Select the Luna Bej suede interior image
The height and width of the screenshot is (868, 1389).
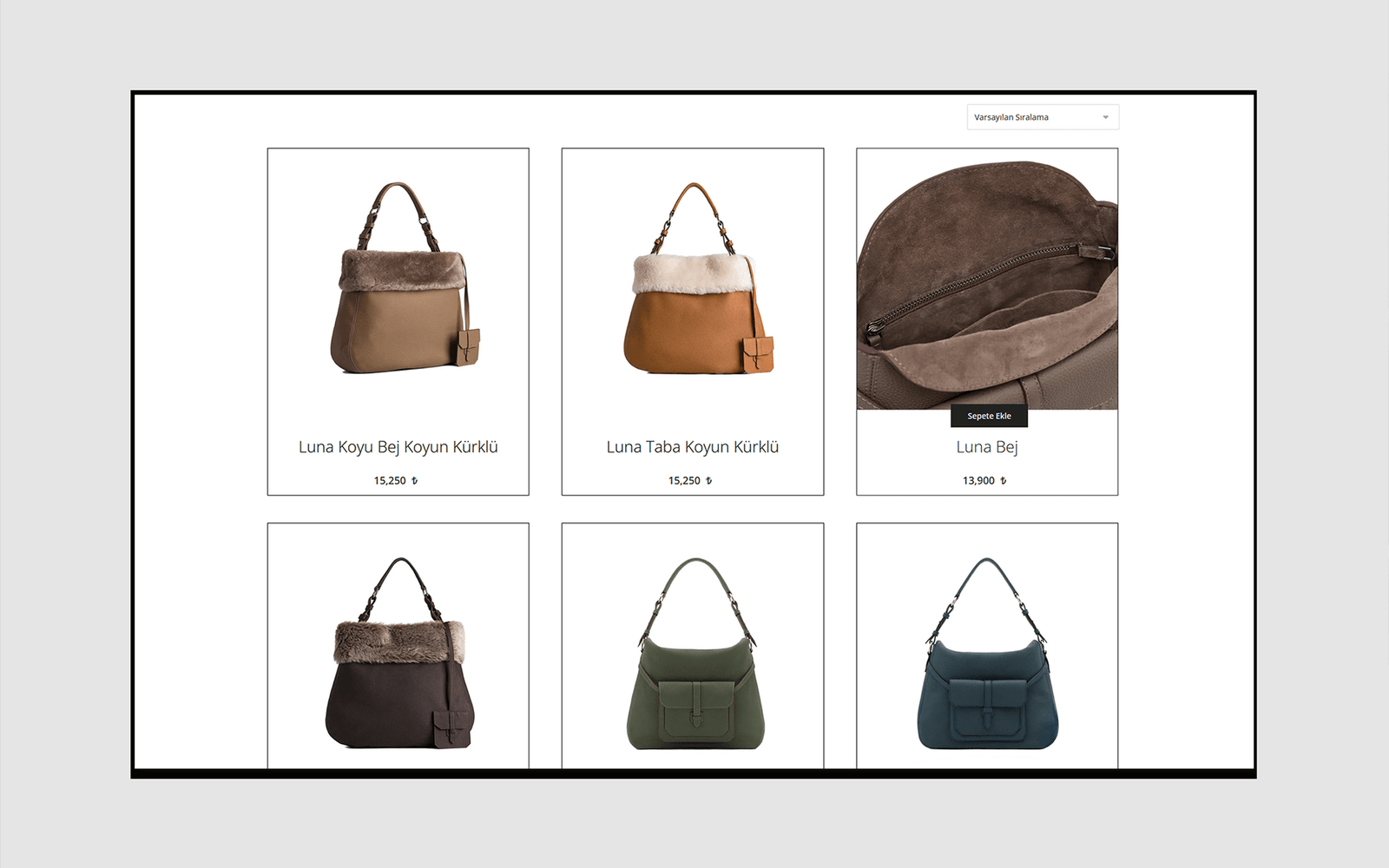click(987, 279)
